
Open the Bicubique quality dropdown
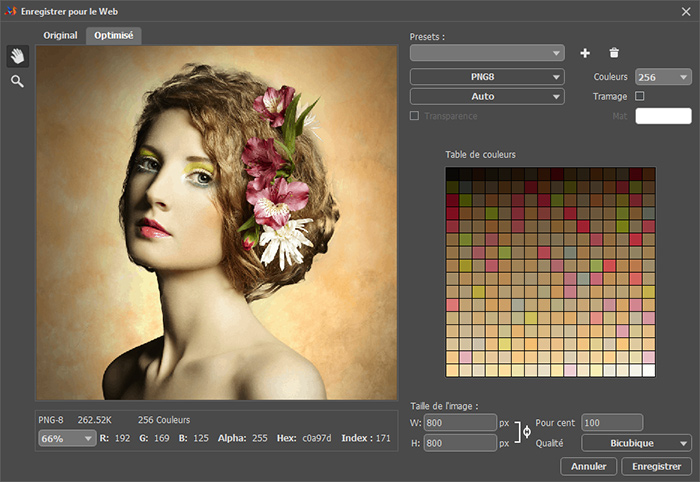[x=637, y=443]
